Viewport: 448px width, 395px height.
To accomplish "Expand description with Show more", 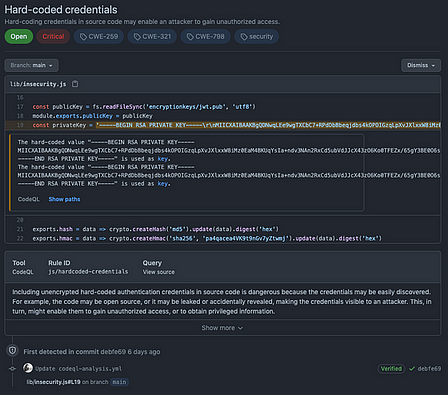I will [222, 328].
